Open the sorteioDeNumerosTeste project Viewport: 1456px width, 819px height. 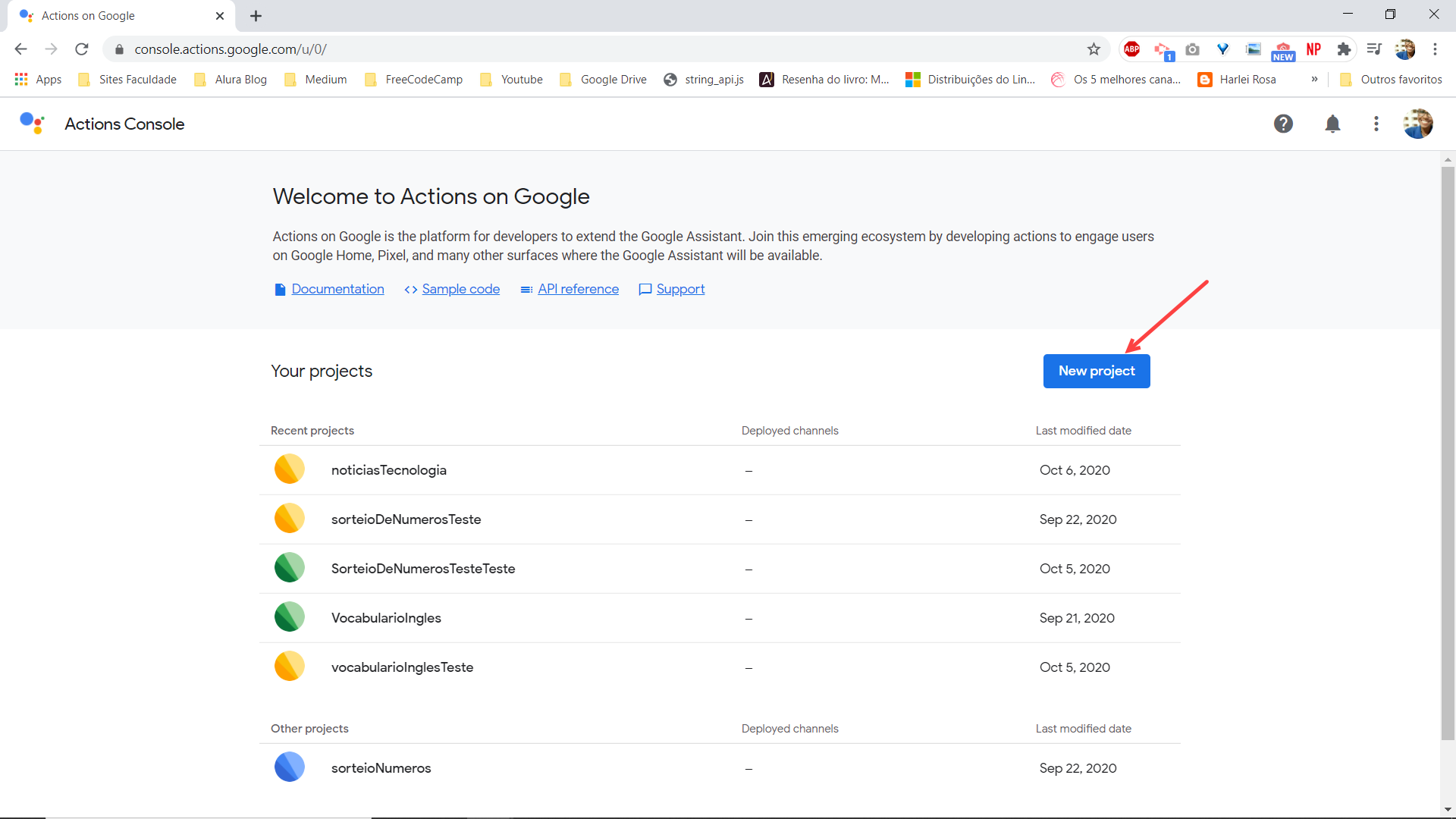(720, 519)
